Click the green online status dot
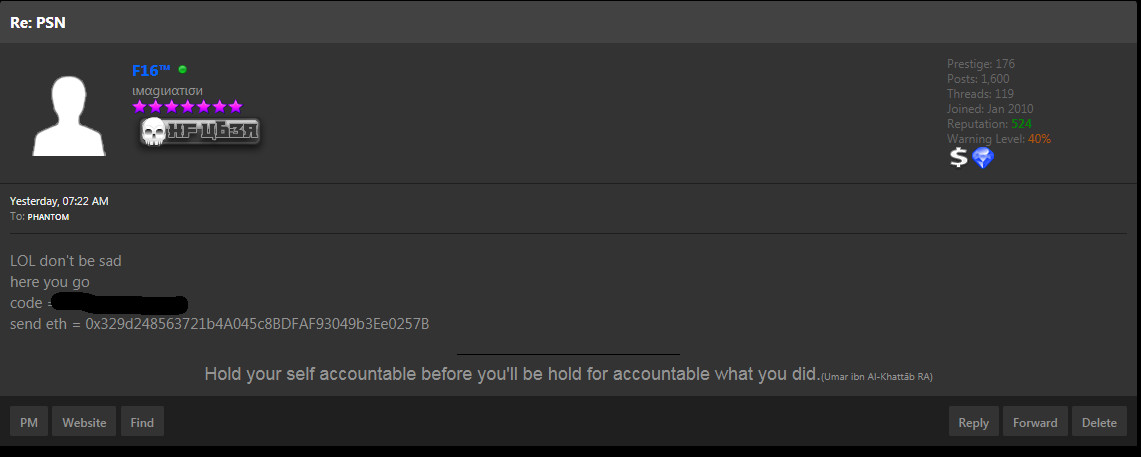The width and height of the screenshot is (1141, 457). pyautogui.click(x=183, y=70)
